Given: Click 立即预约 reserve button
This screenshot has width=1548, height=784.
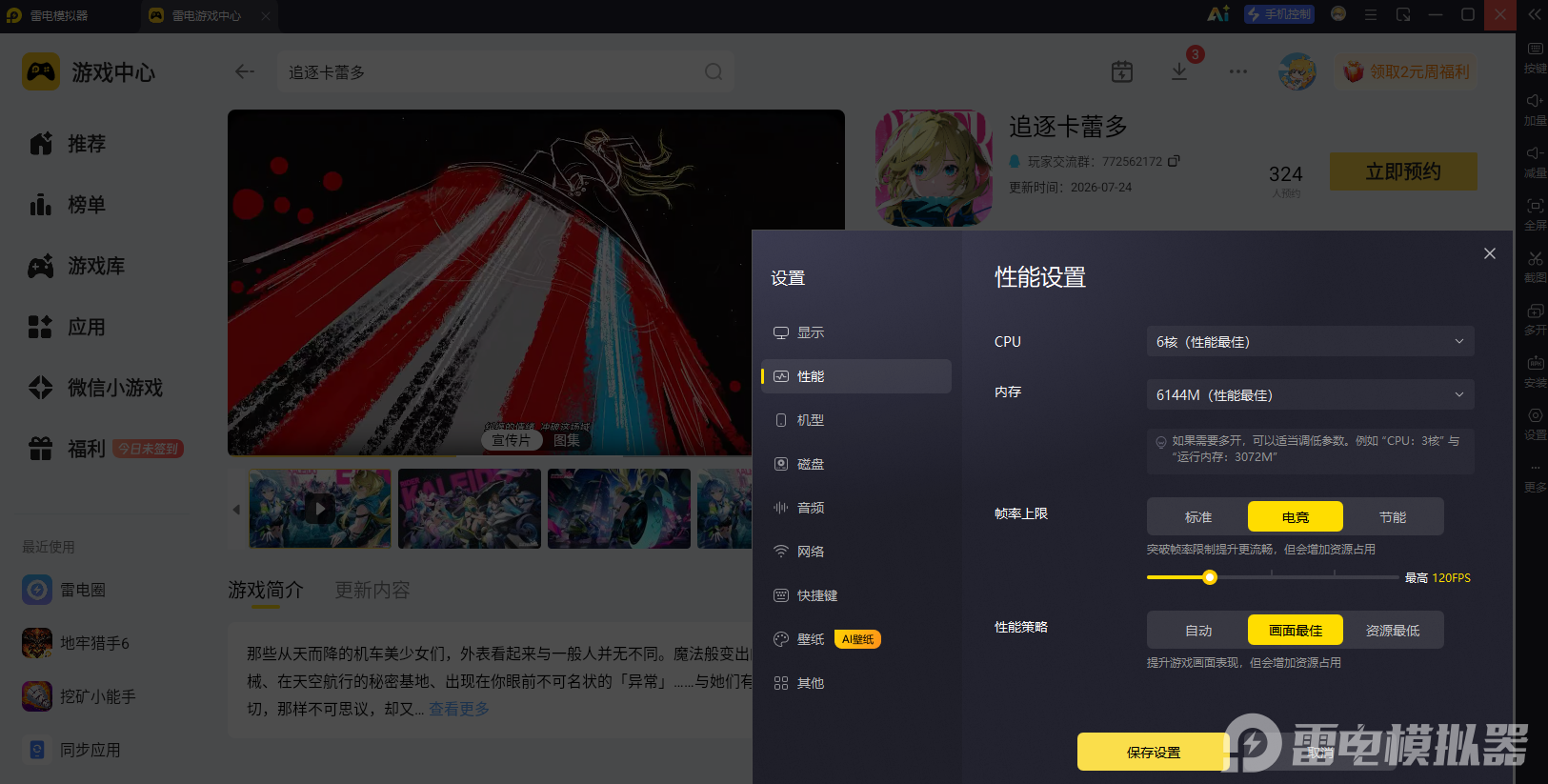Looking at the screenshot, I should point(1403,171).
